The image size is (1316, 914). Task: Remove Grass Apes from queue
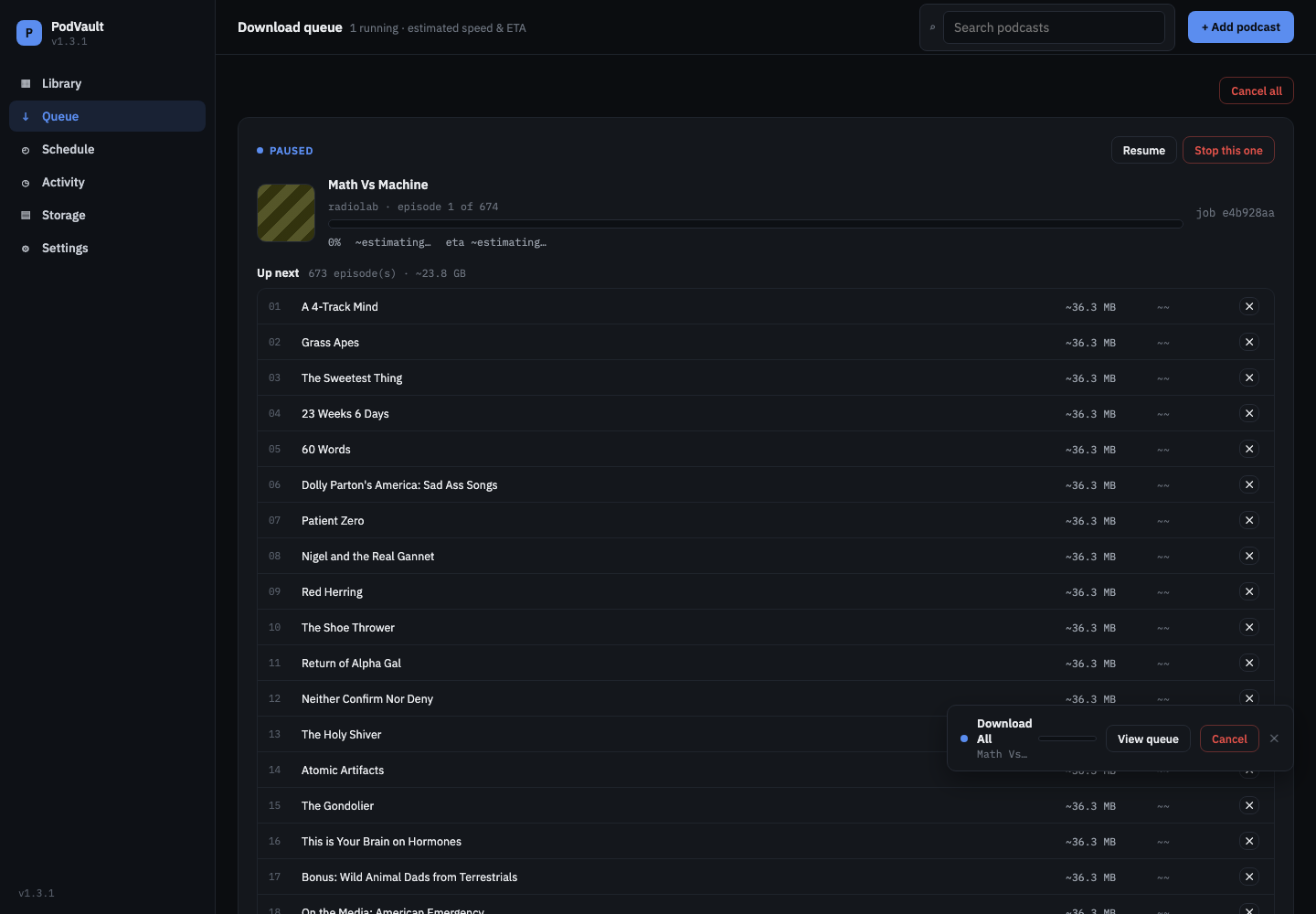click(x=1249, y=342)
